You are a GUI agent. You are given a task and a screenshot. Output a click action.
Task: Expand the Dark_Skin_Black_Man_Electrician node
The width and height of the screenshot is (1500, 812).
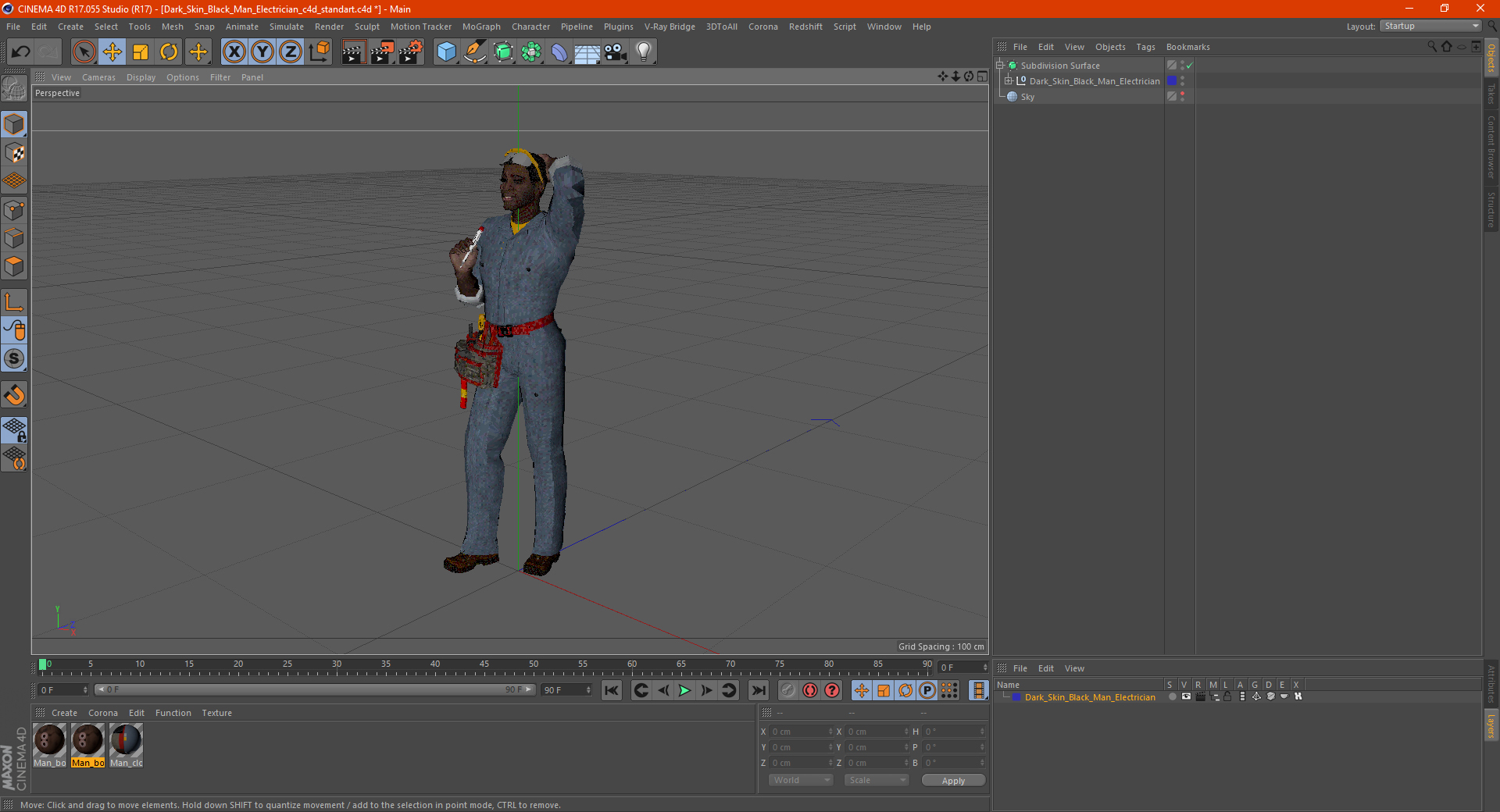click(1008, 80)
